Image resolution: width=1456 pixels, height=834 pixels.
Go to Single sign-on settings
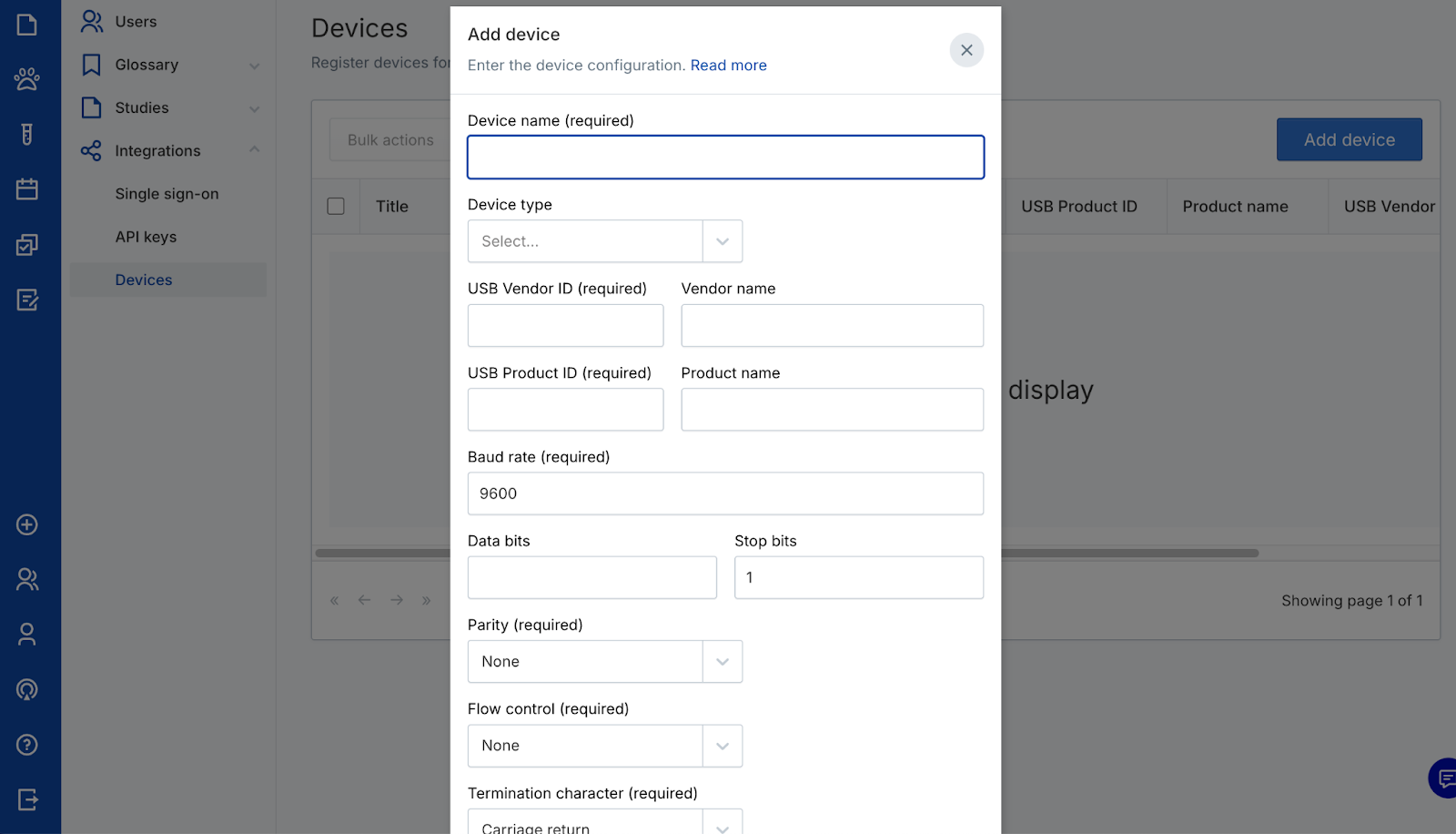[x=167, y=194]
